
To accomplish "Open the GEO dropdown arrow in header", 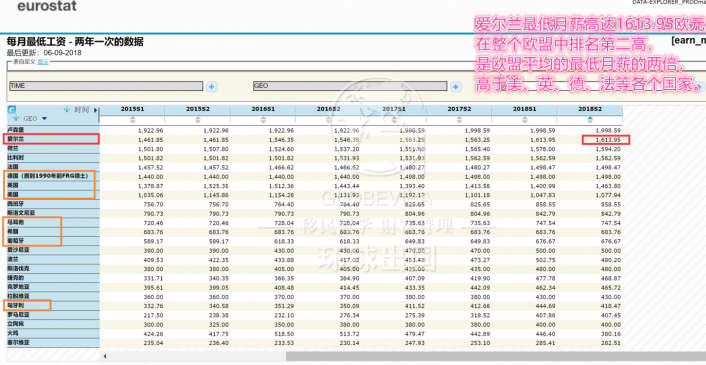I will pyautogui.click(x=44, y=119).
